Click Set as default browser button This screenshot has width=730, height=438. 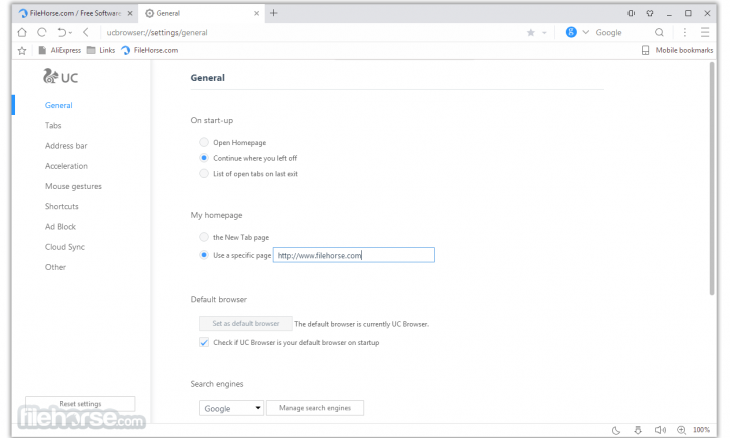(246, 323)
